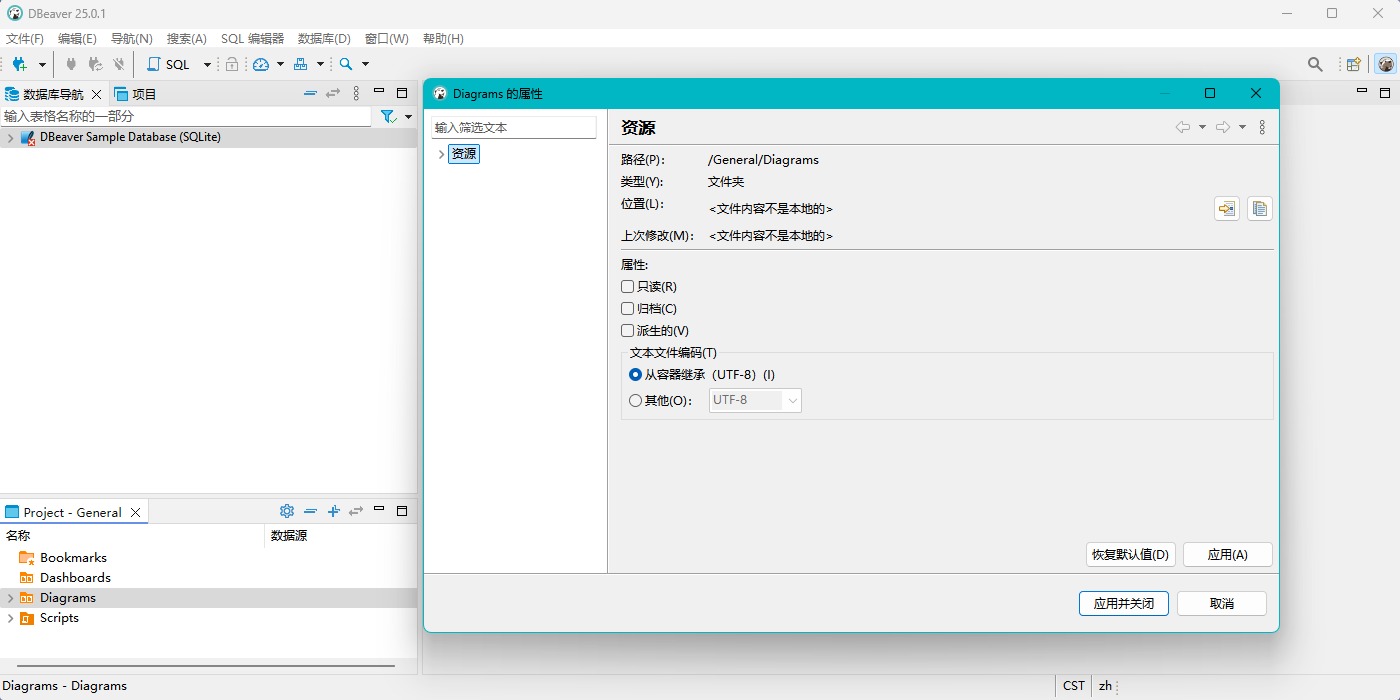Click the 输入筛选文本 filter field
1400x700 pixels.
513,128
